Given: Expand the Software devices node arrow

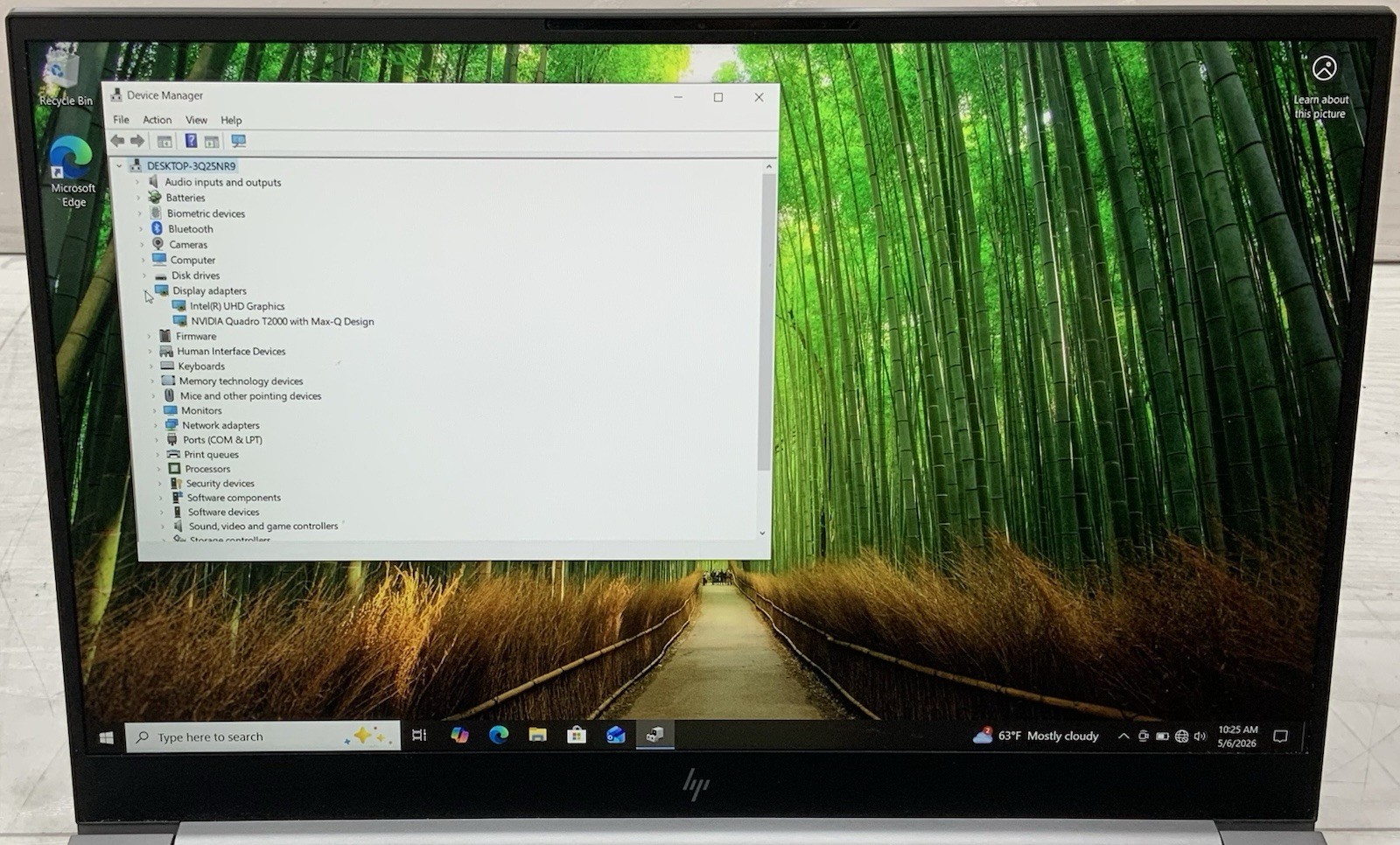Looking at the screenshot, I should (x=162, y=512).
